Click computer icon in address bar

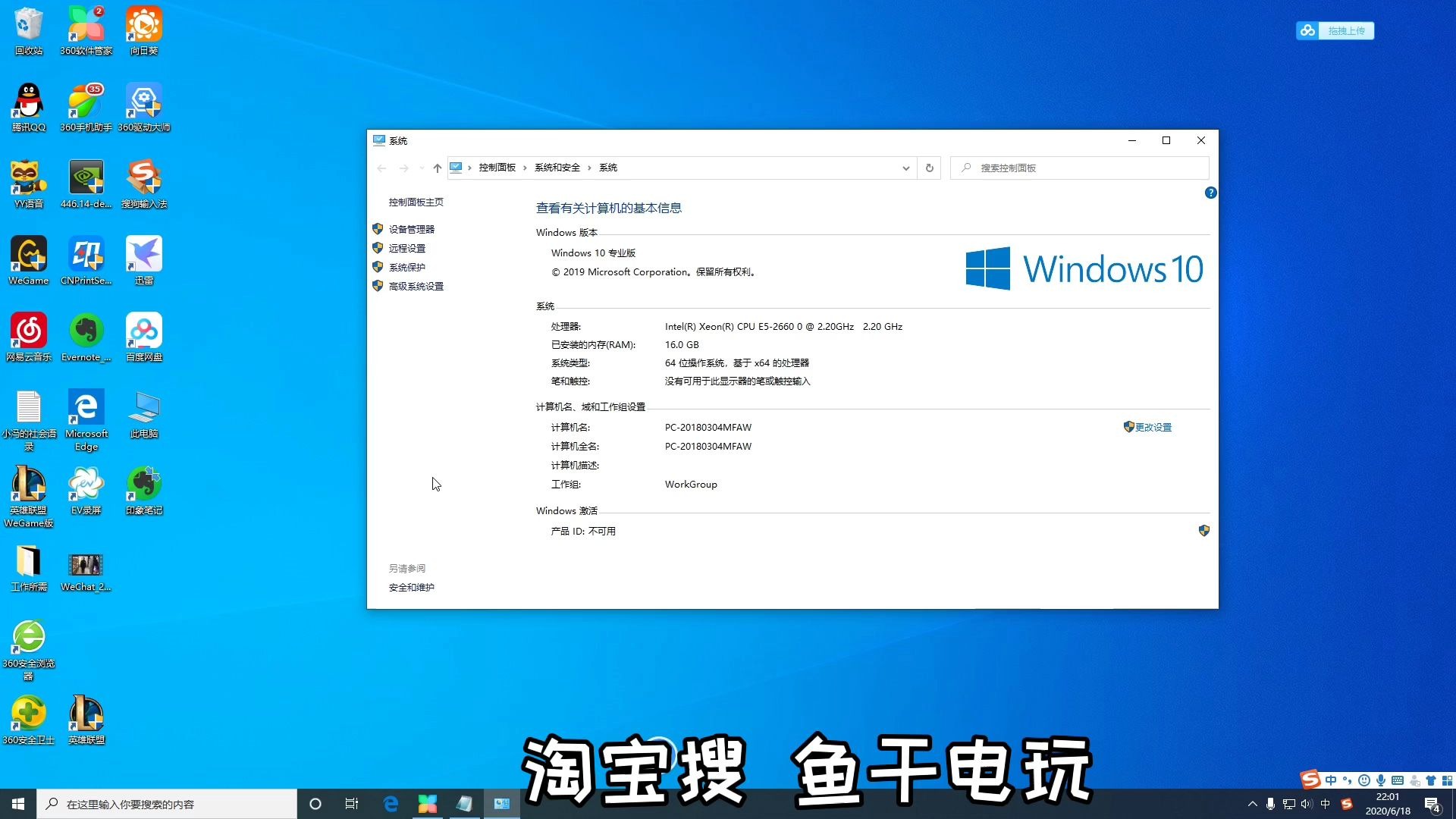[x=456, y=168]
